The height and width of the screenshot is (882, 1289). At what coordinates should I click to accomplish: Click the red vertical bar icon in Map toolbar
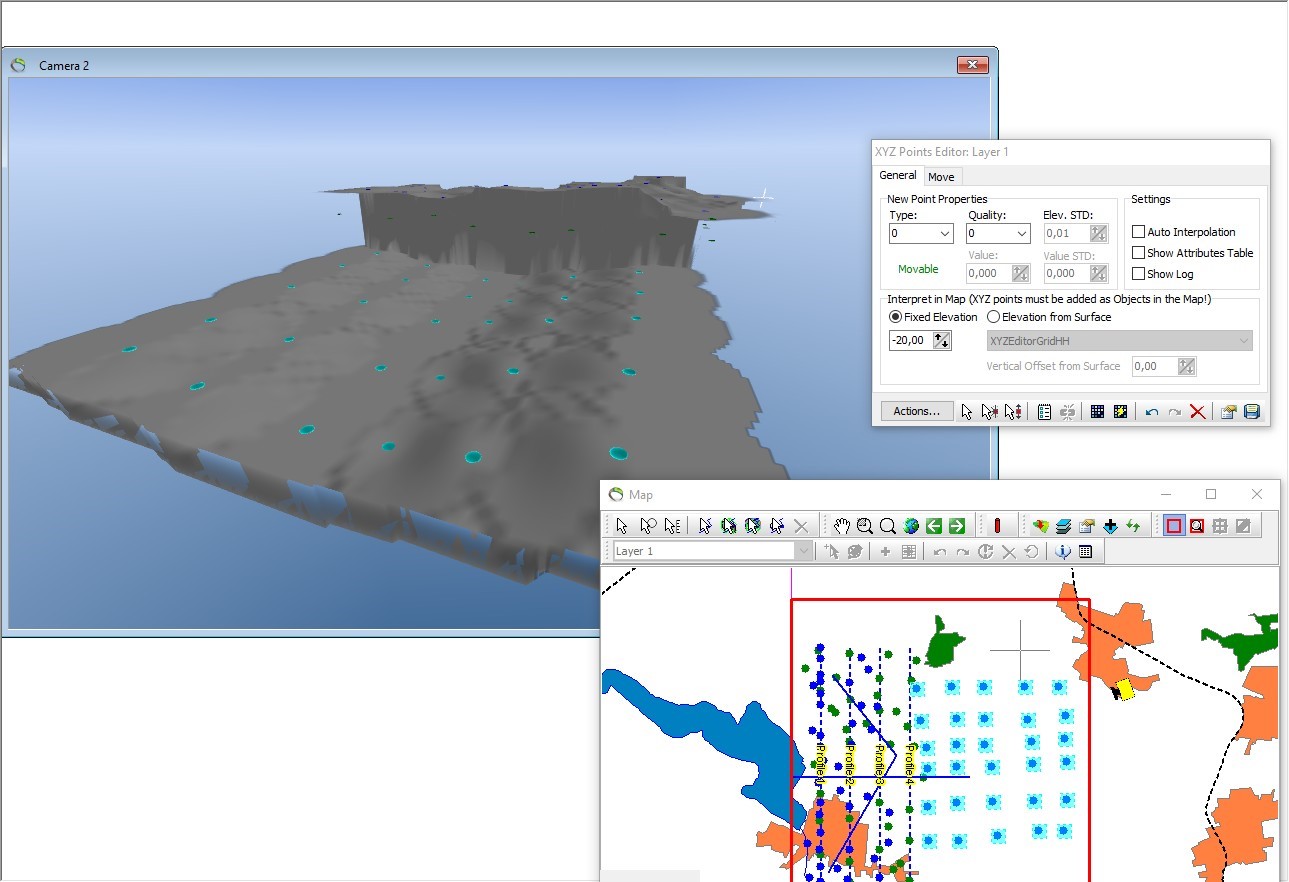point(998,526)
